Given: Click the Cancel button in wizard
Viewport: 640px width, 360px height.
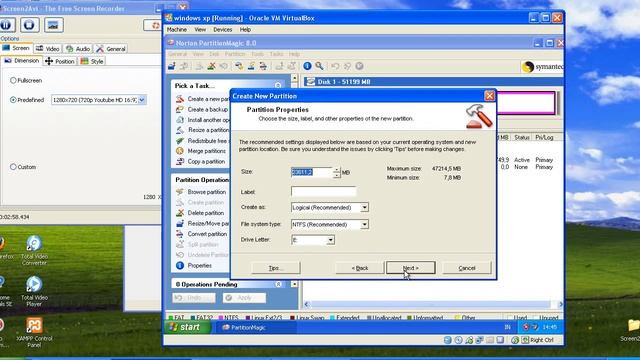Looking at the screenshot, I should click(x=467, y=268).
